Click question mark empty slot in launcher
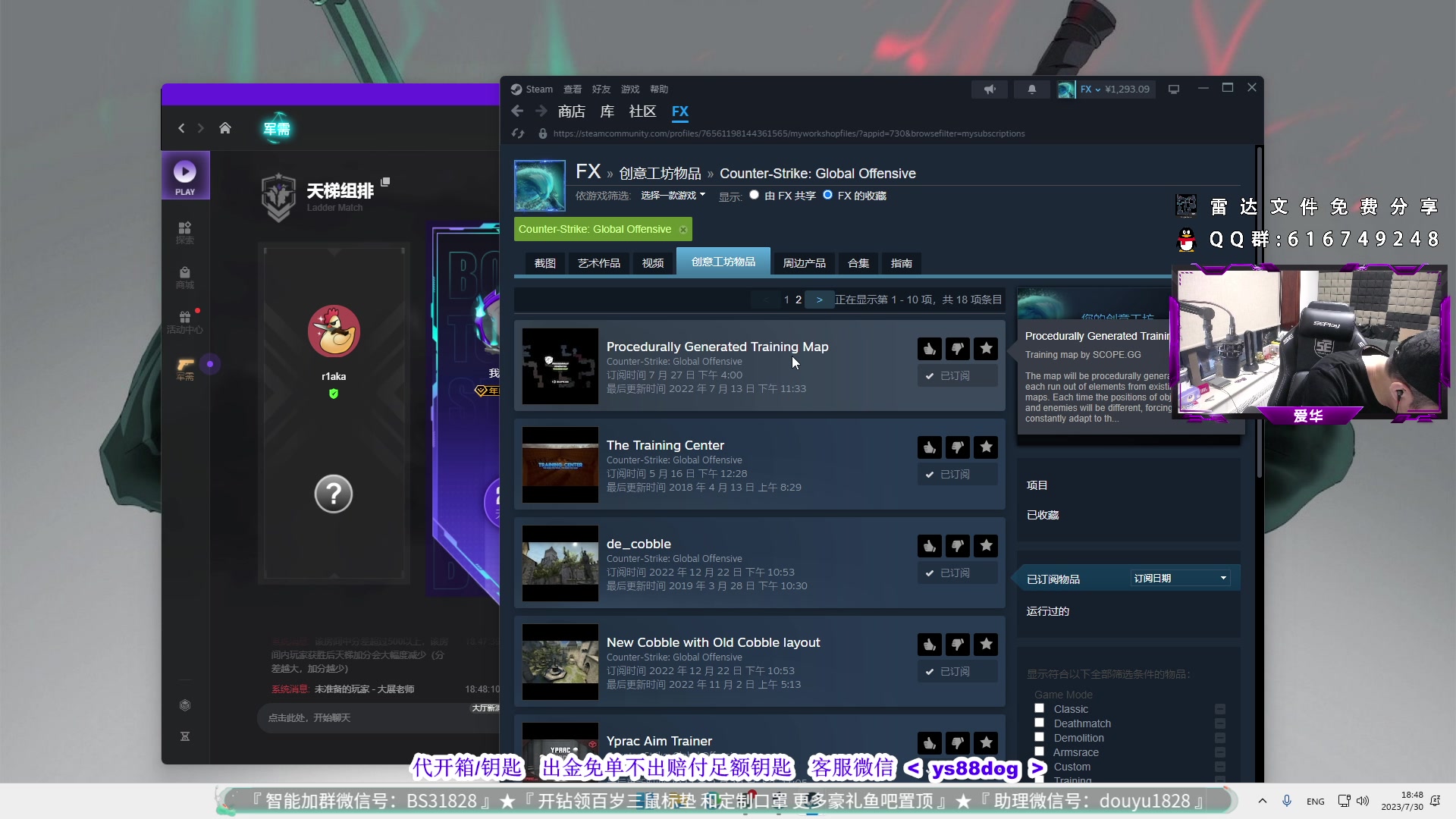The height and width of the screenshot is (819, 1456). coord(334,494)
